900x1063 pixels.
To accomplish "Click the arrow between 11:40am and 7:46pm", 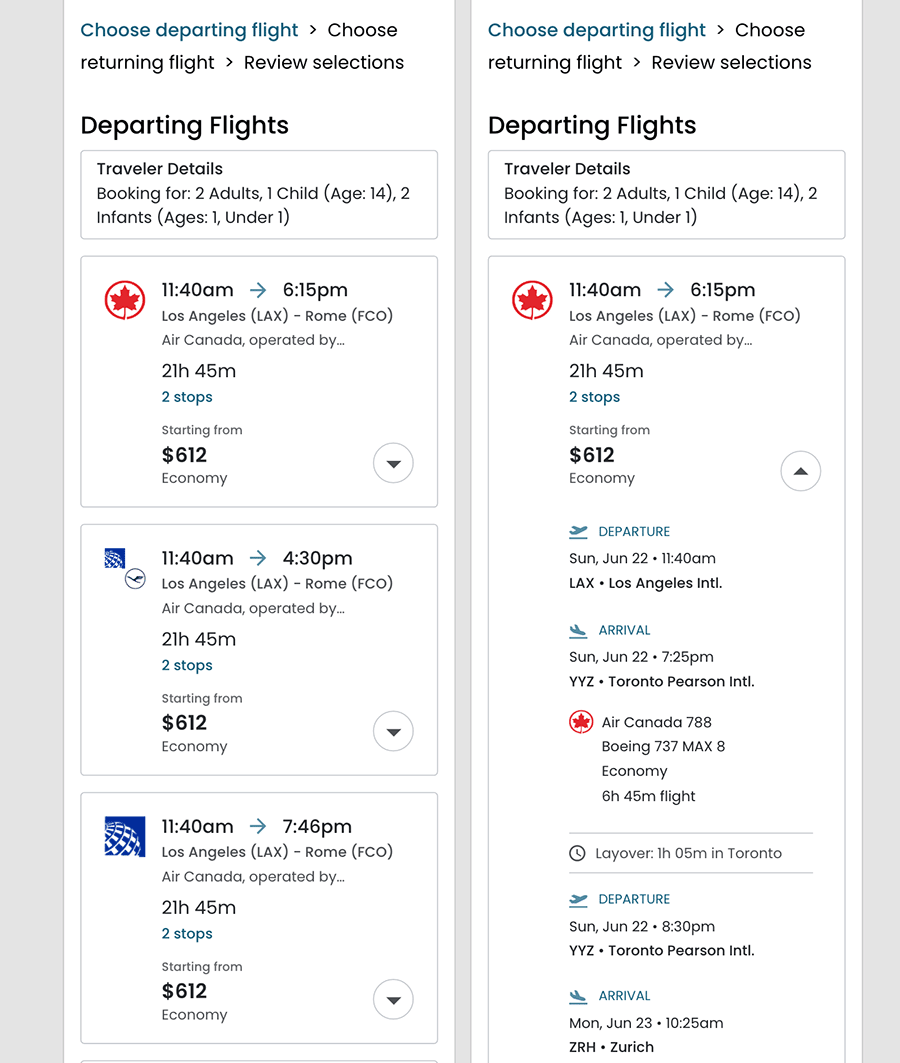I will click(258, 826).
